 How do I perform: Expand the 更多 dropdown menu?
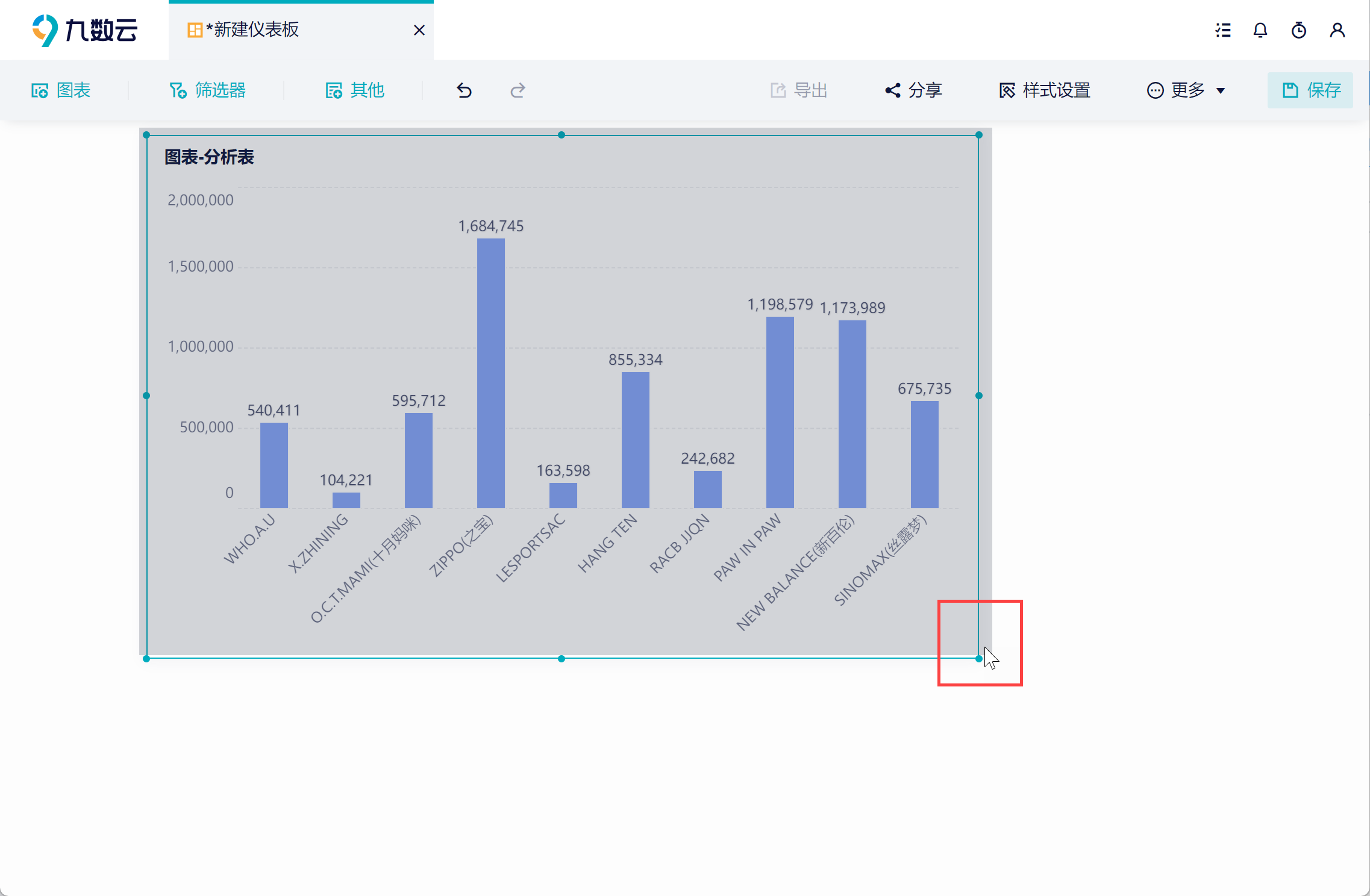click(x=1186, y=90)
